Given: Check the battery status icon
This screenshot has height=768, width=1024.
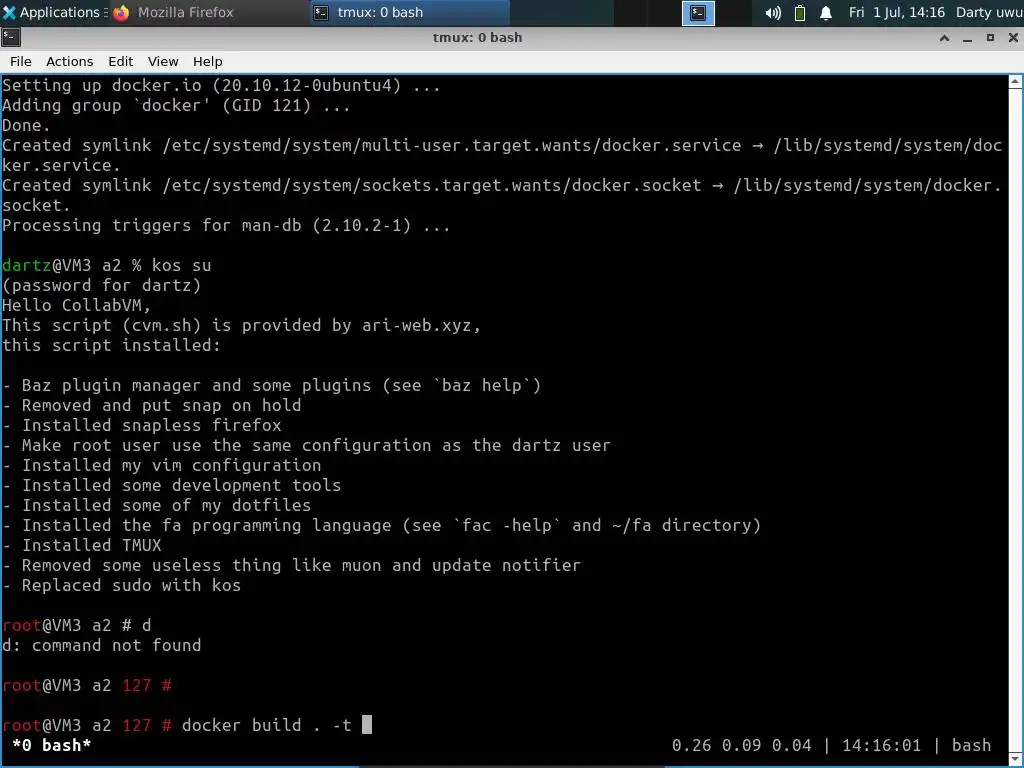Looking at the screenshot, I should [x=799, y=12].
